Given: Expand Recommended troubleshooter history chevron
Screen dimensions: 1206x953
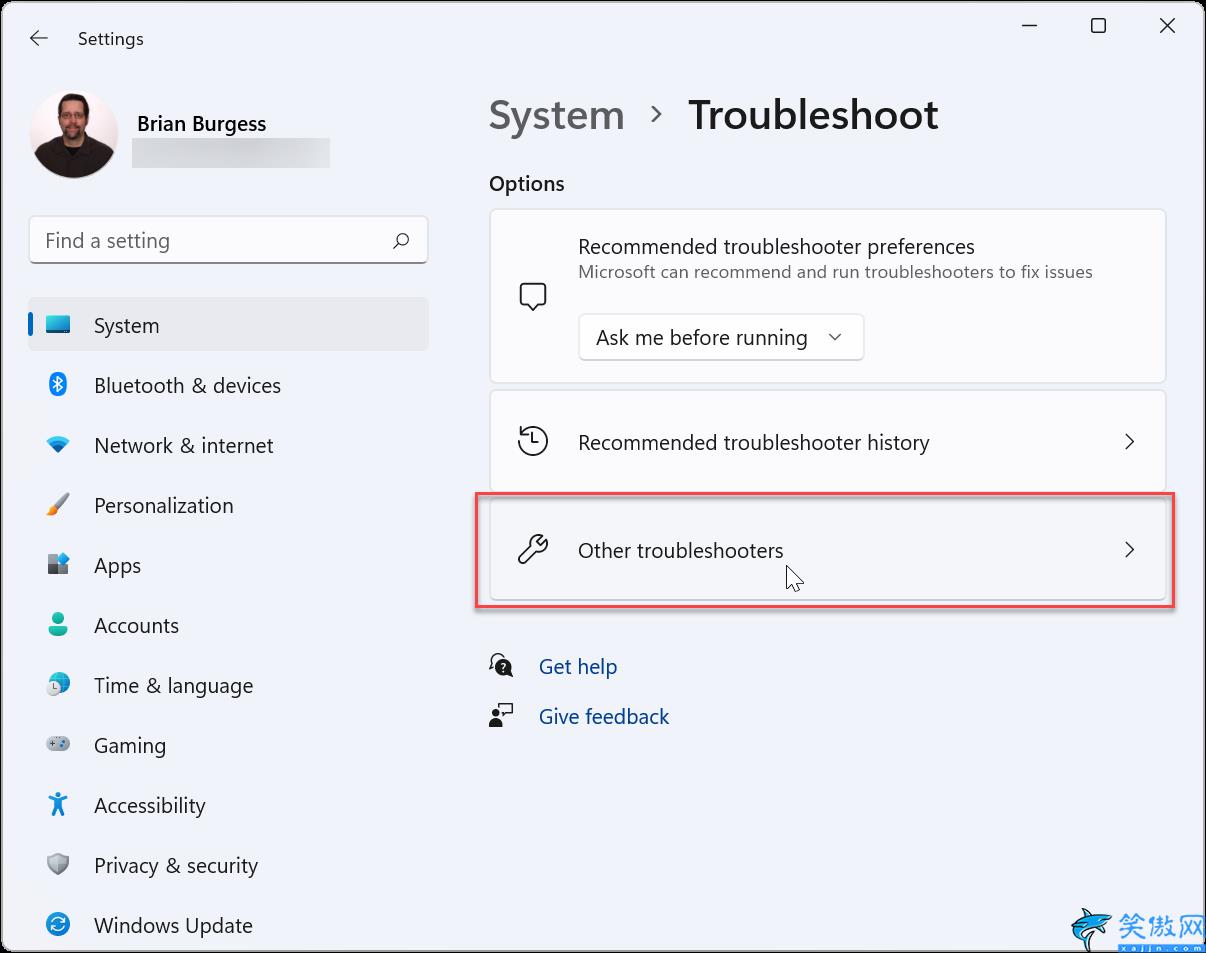Looking at the screenshot, I should (1129, 441).
